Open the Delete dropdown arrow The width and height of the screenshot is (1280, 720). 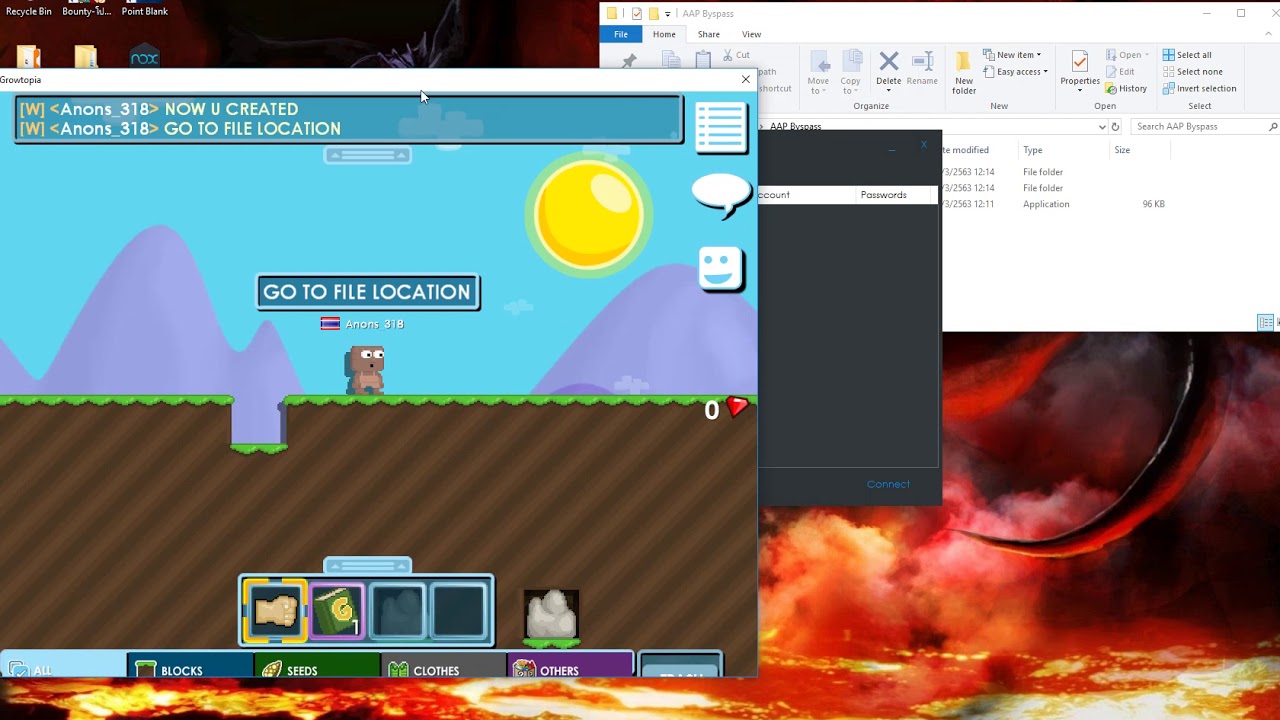tap(889, 91)
